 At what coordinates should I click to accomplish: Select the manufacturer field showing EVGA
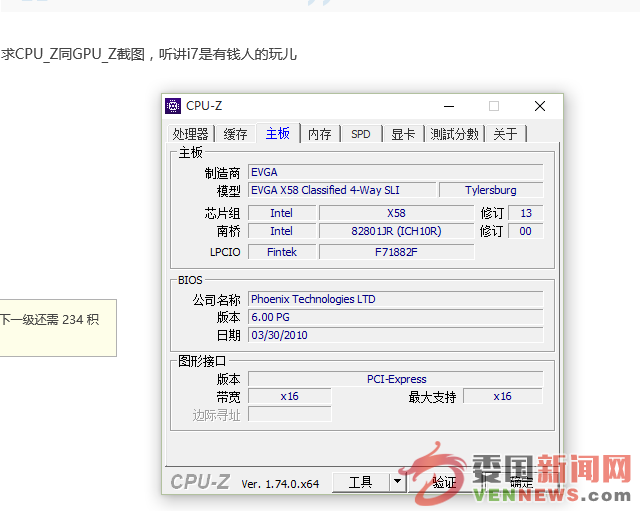396,172
